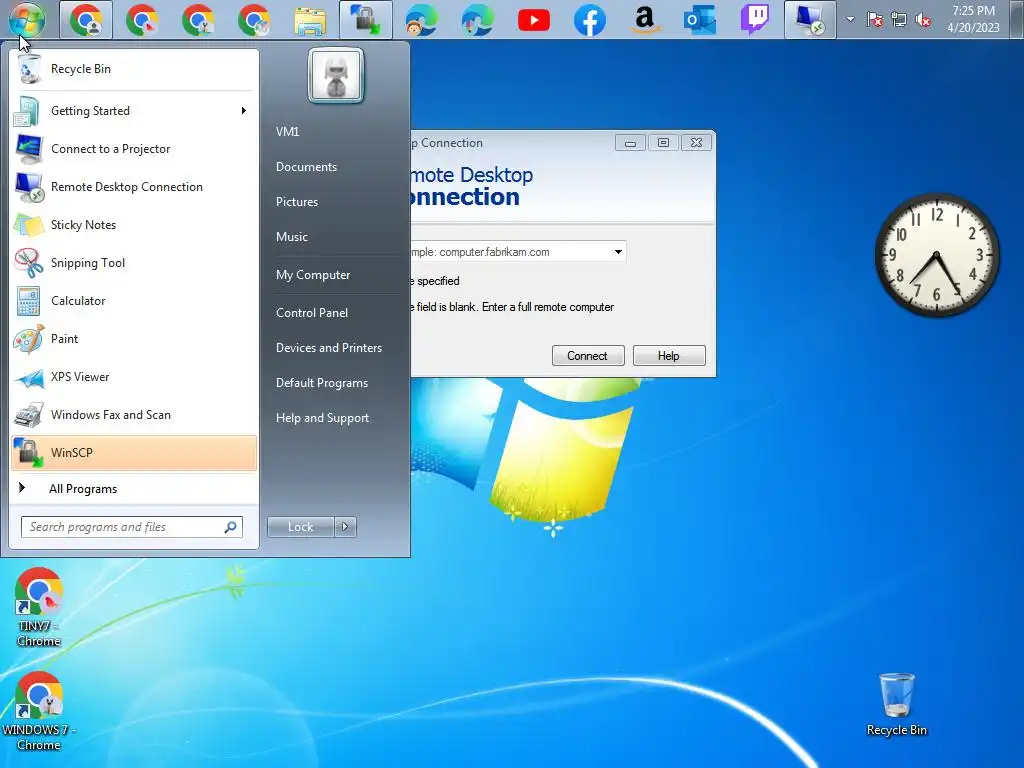Open Documents from Start menu
Viewport: 1024px width, 768px height.
tap(306, 167)
